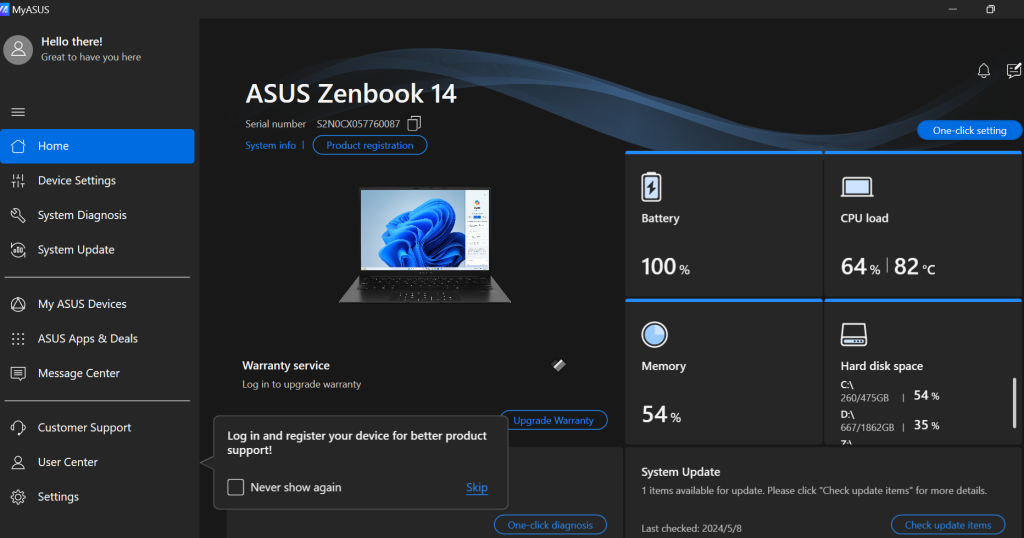Click the Product registration button
This screenshot has height=538, width=1024.
click(369, 145)
